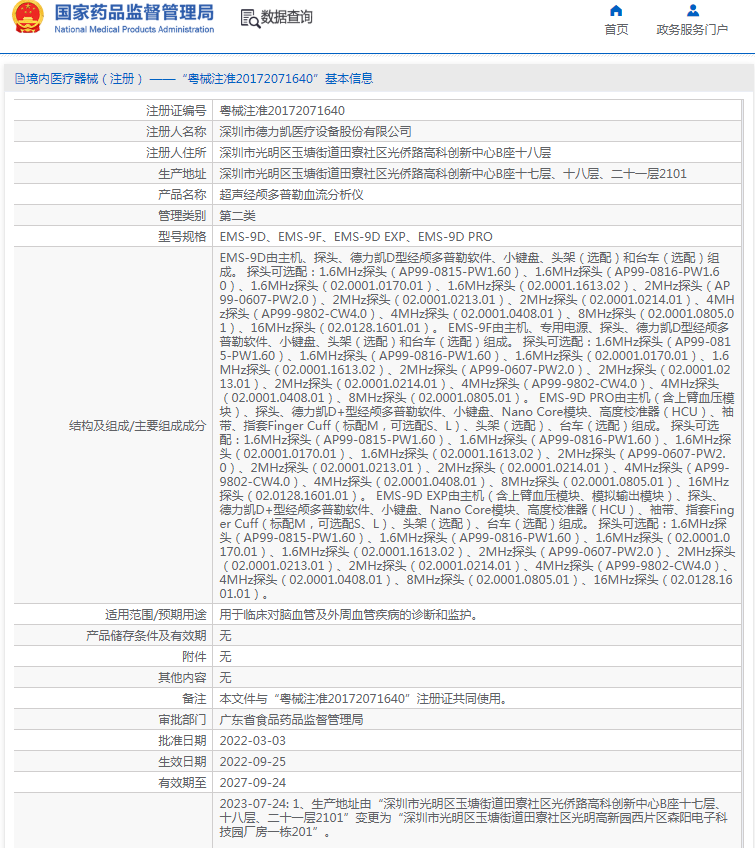Click the 备注 text 本文件与…注册证共同使用
This screenshot has width=755, height=848.
pyautogui.click(x=363, y=699)
